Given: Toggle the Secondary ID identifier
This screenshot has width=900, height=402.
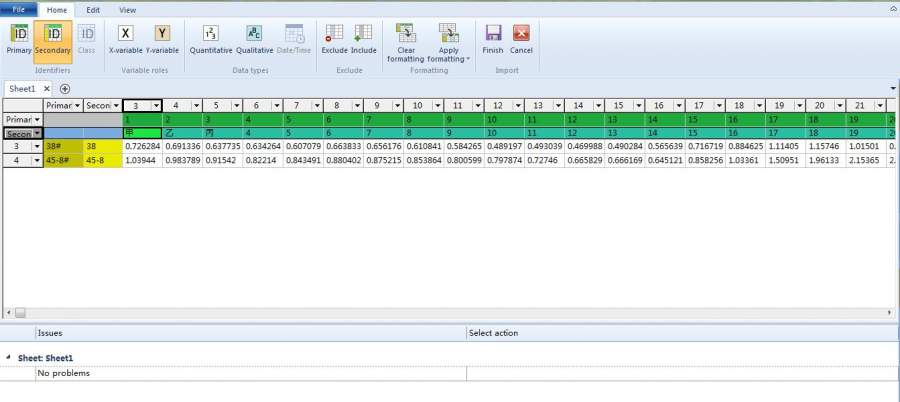Looking at the screenshot, I should (53, 40).
